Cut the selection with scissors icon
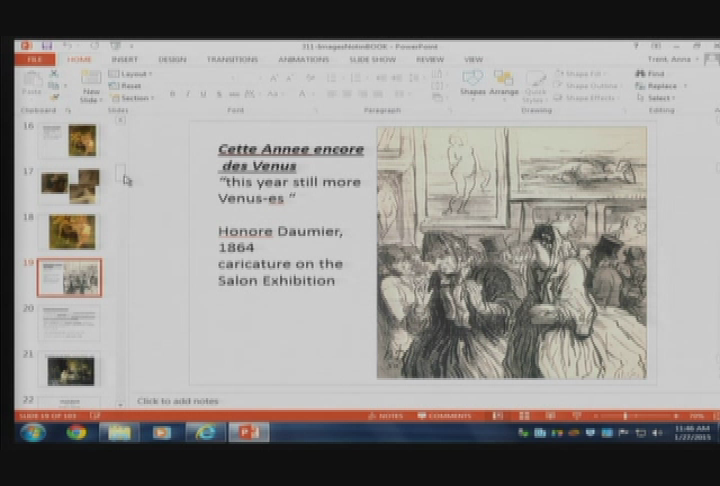 click(x=54, y=73)
